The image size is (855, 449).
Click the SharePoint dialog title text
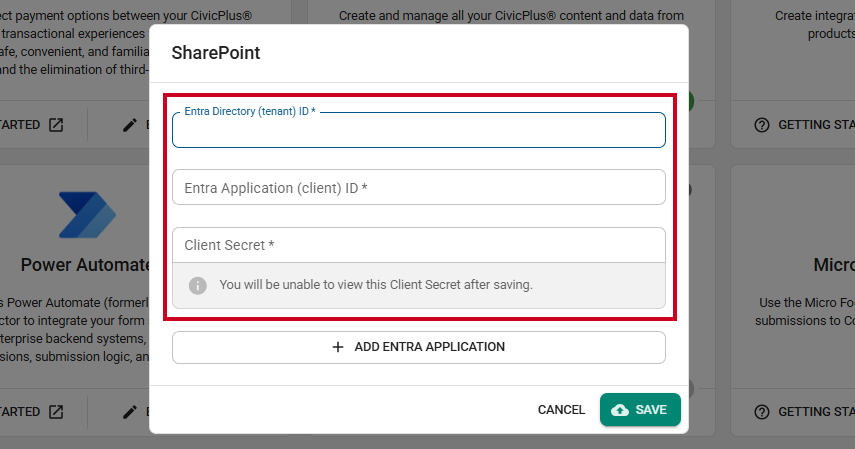pos(216,53)
